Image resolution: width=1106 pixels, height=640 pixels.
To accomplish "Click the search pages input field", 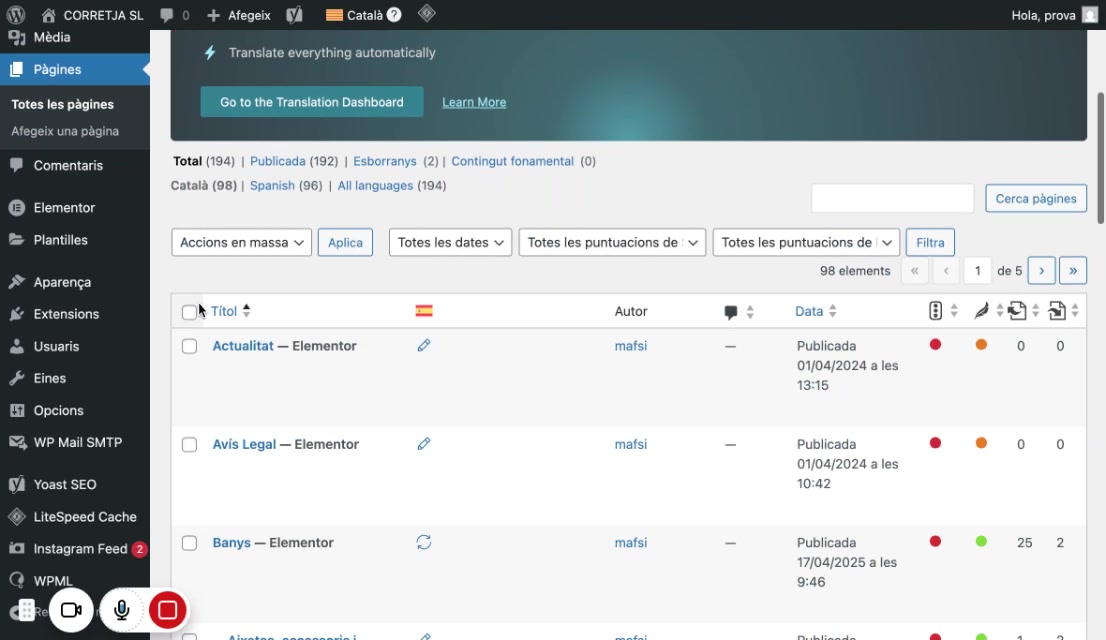I will 892,198.
